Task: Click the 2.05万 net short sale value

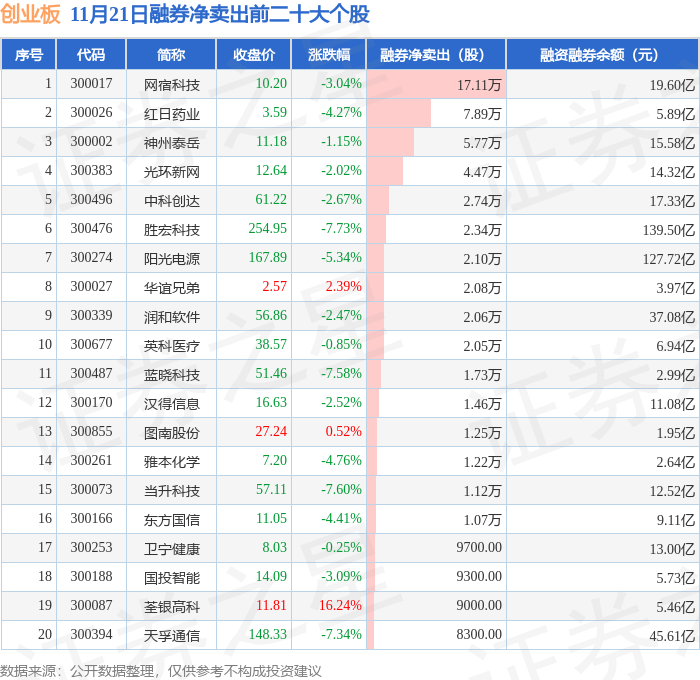Action: 482,346
